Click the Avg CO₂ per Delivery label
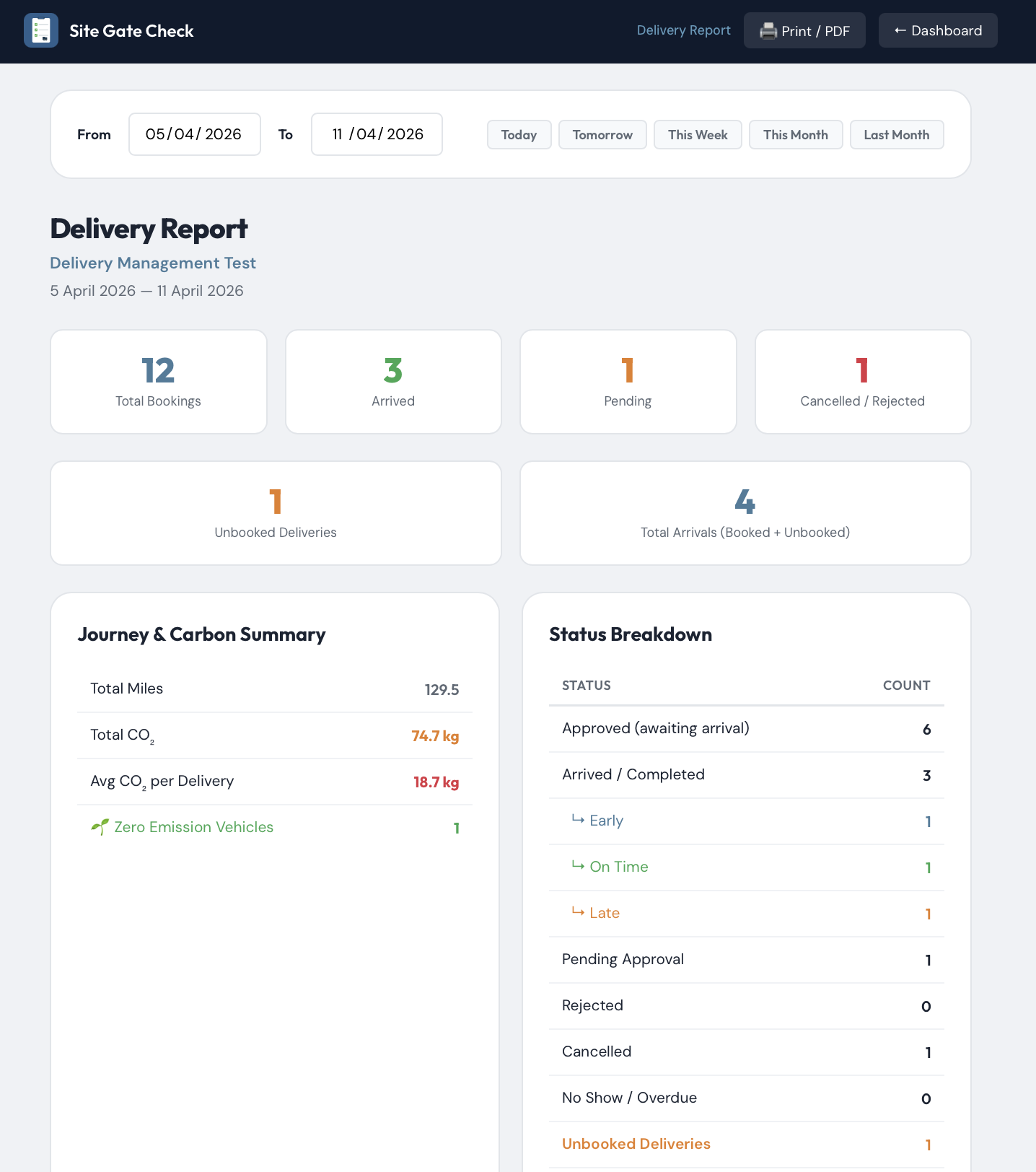Screen dimensions: 1036x1172 pyautogui.click(x=162, y=782)
